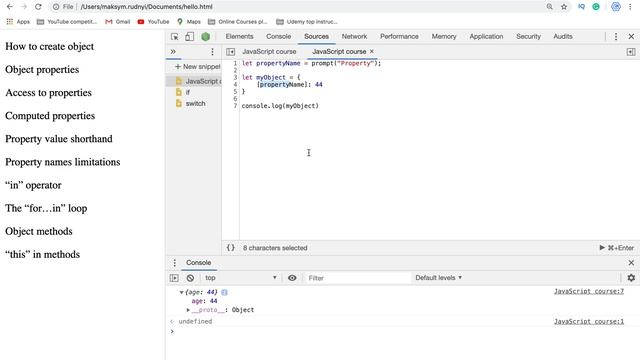Open the top execution context dropdown

(241, 278)
